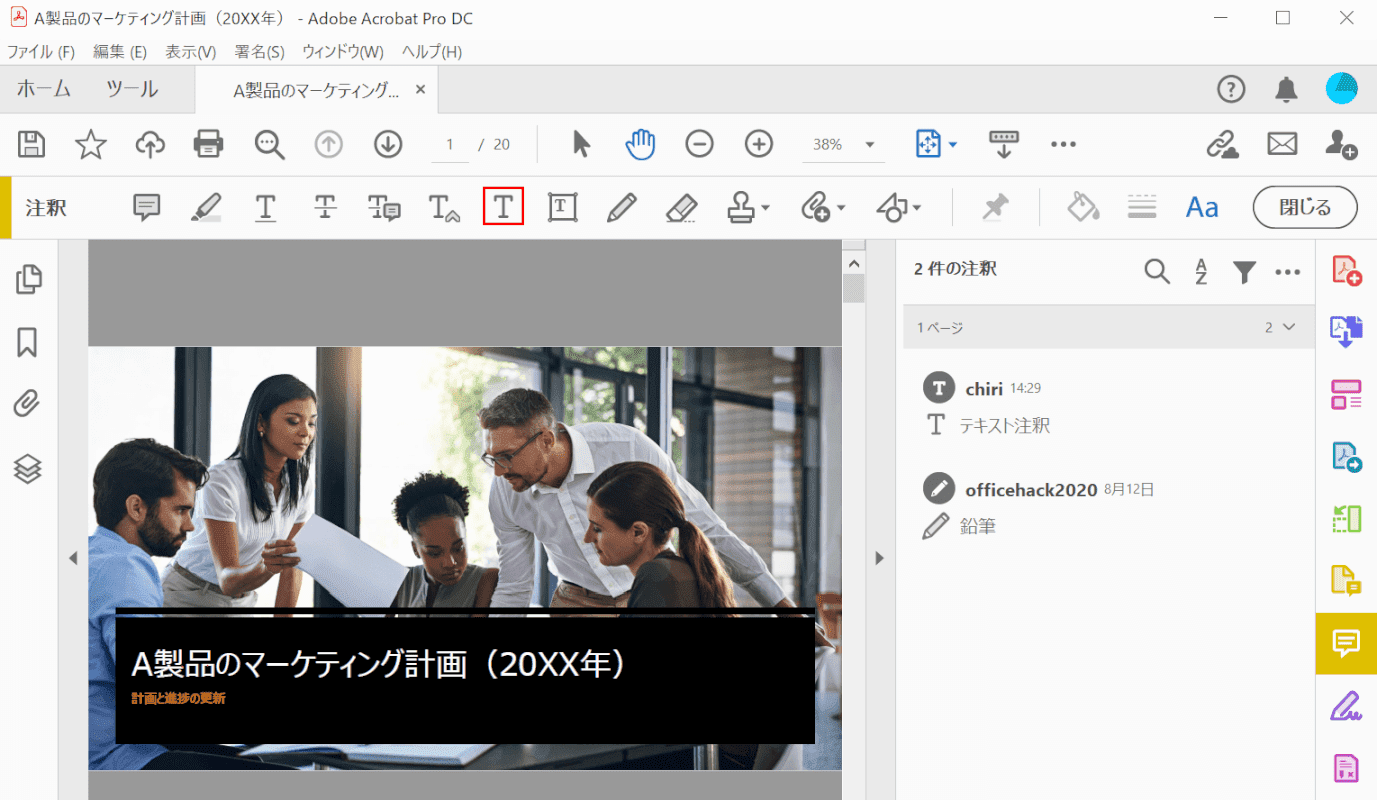Go to next page arrow
The image size is (1377, 800).
click(388, 144)
